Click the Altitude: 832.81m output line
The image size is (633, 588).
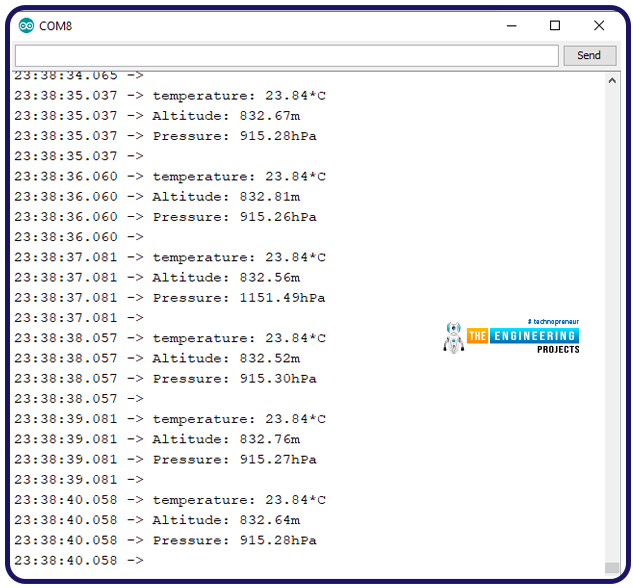coord(225,197)
